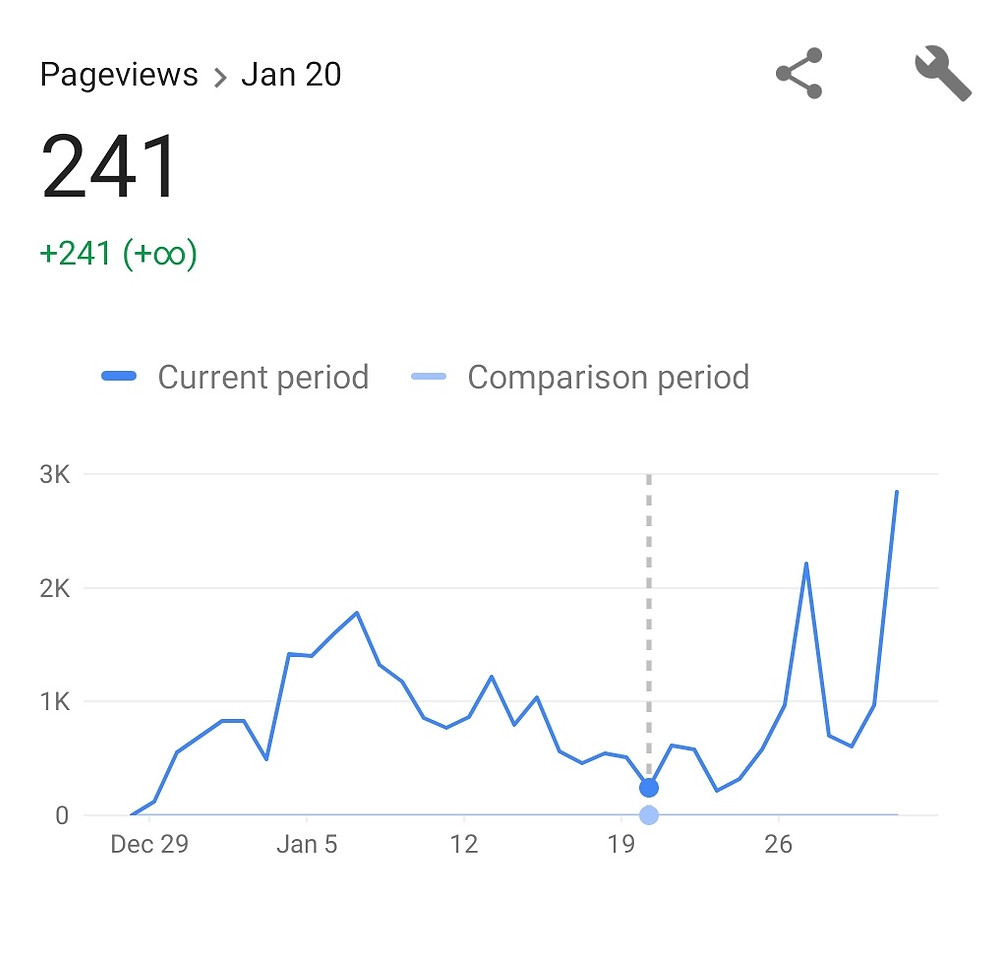This screenshot has width=1000, height=955.
Task: Select the Pageviews breadcrumb label
Action: point(119,73)
